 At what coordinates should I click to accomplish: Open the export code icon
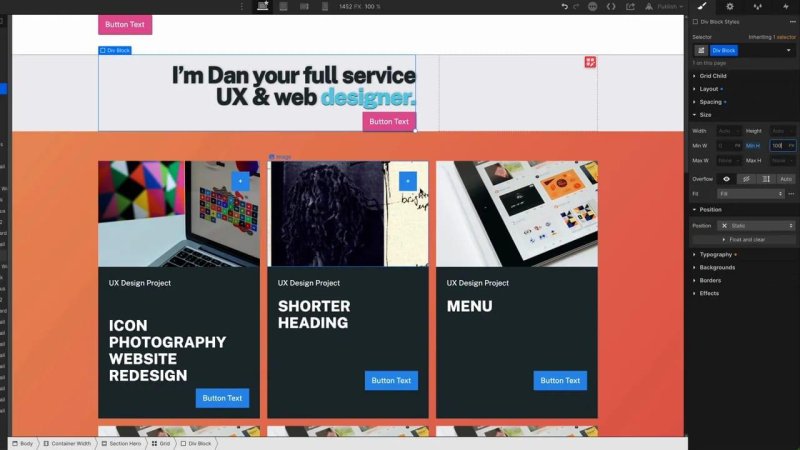point(611,6)
